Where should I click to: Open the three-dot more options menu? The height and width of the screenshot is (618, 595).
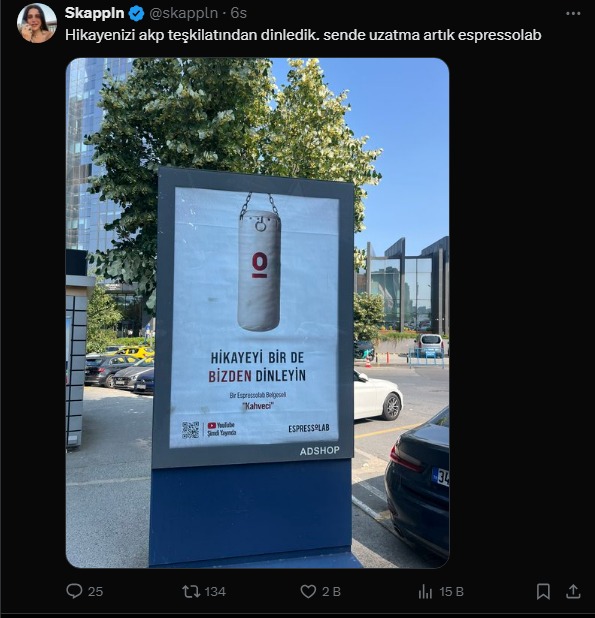[x=573, y=14]
